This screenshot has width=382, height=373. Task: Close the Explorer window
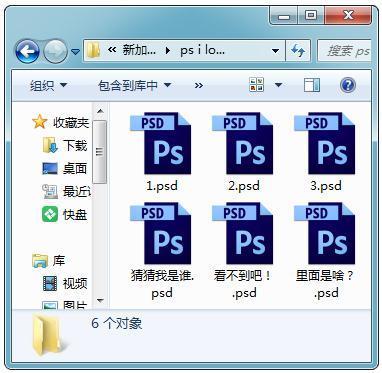(x=348, y=15)
